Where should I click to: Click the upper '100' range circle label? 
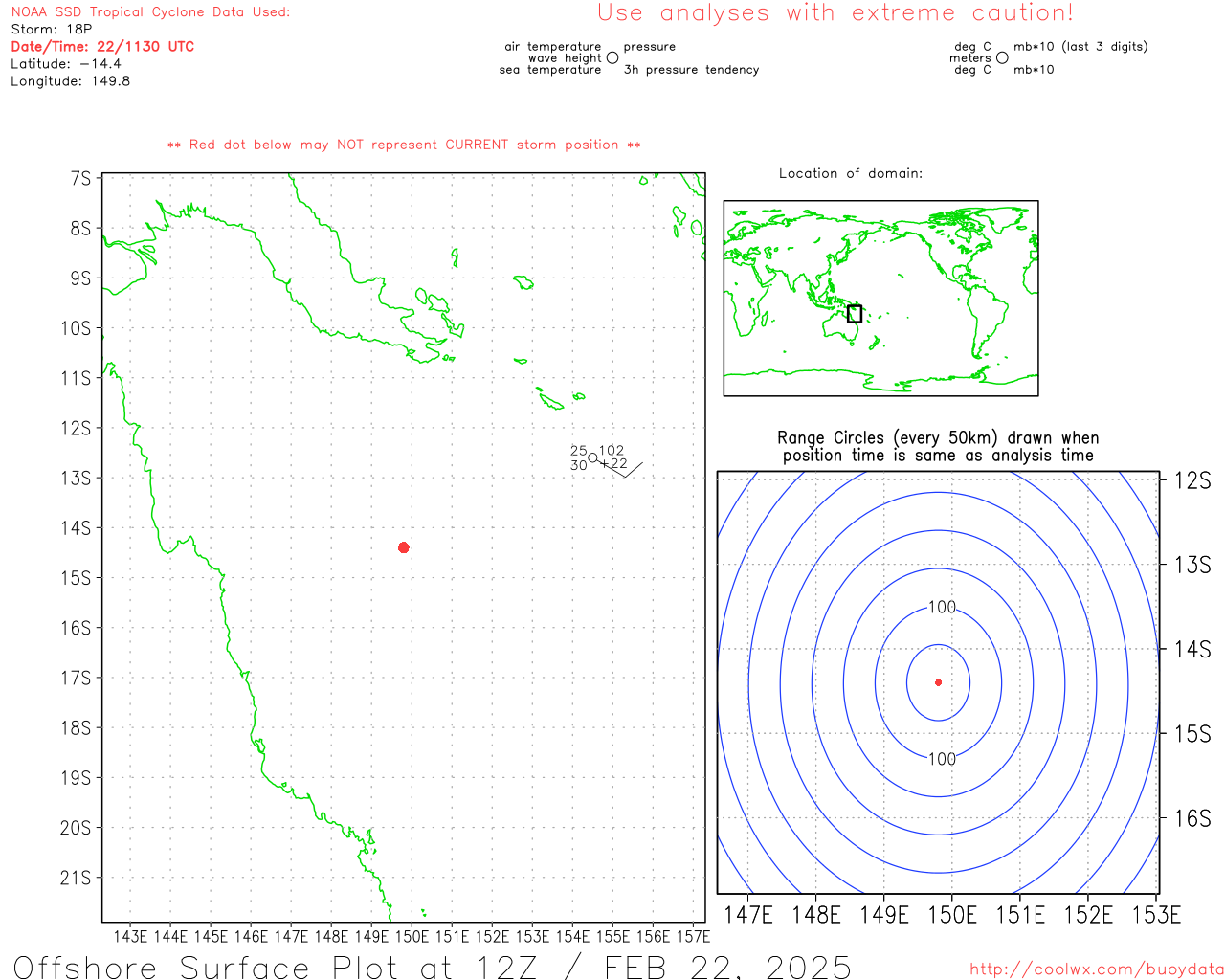[x=942, y=607]
